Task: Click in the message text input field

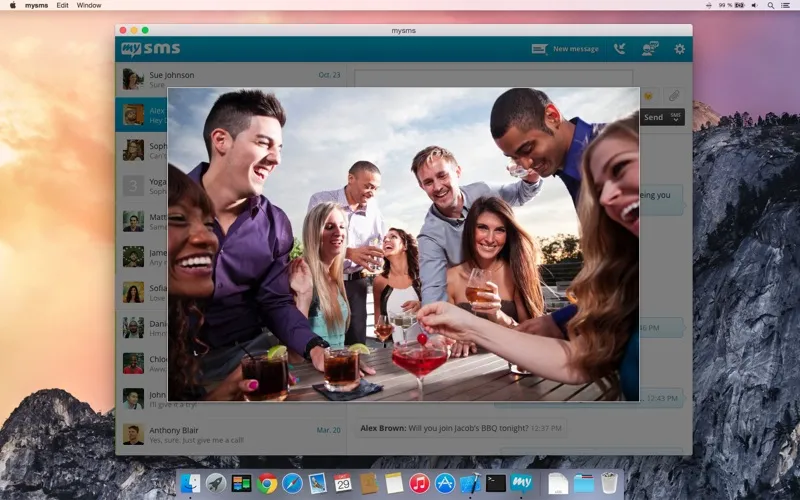Action: pyautogui.click(x=493, y=78)
